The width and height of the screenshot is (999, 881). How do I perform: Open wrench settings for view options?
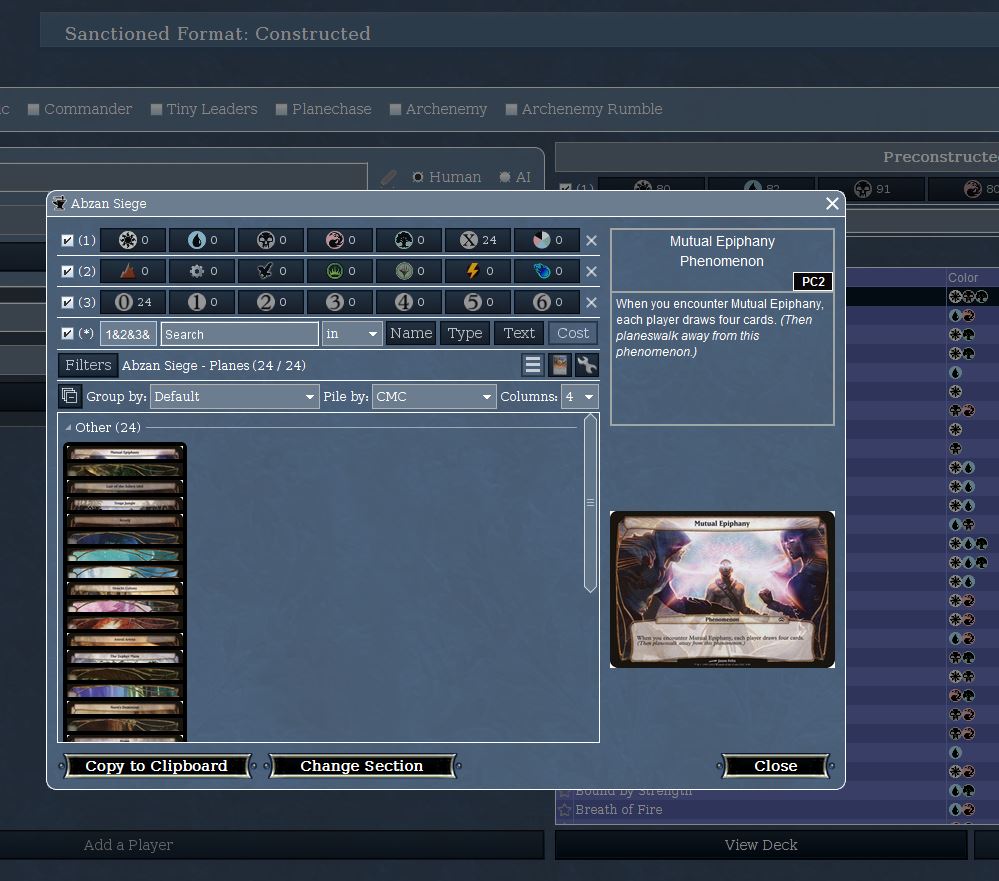pos(587,365)
